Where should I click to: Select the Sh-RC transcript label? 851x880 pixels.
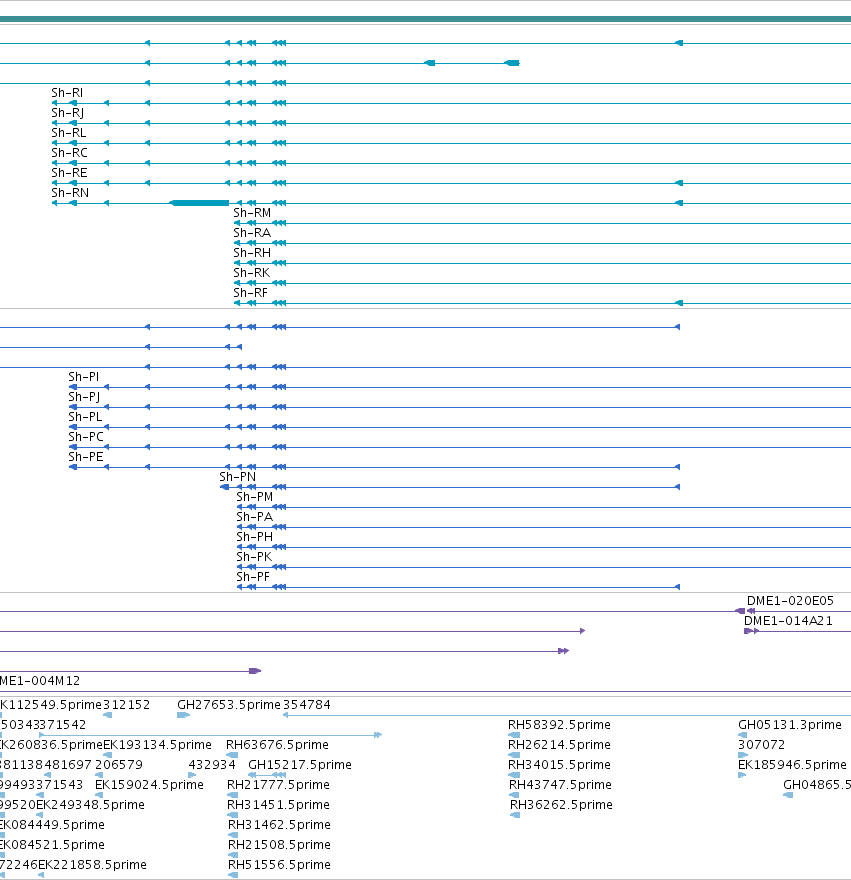pyautogui.click(x=69, y=153)
